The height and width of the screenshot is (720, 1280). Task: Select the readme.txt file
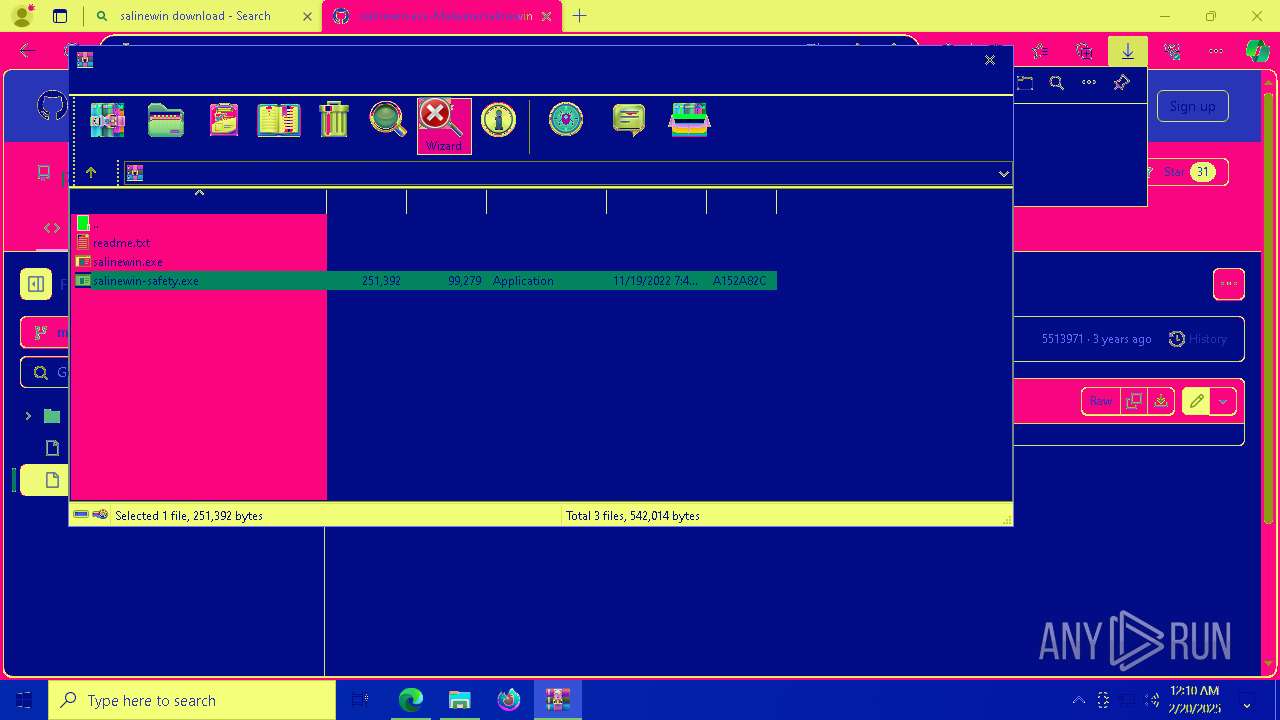(121, 243)
